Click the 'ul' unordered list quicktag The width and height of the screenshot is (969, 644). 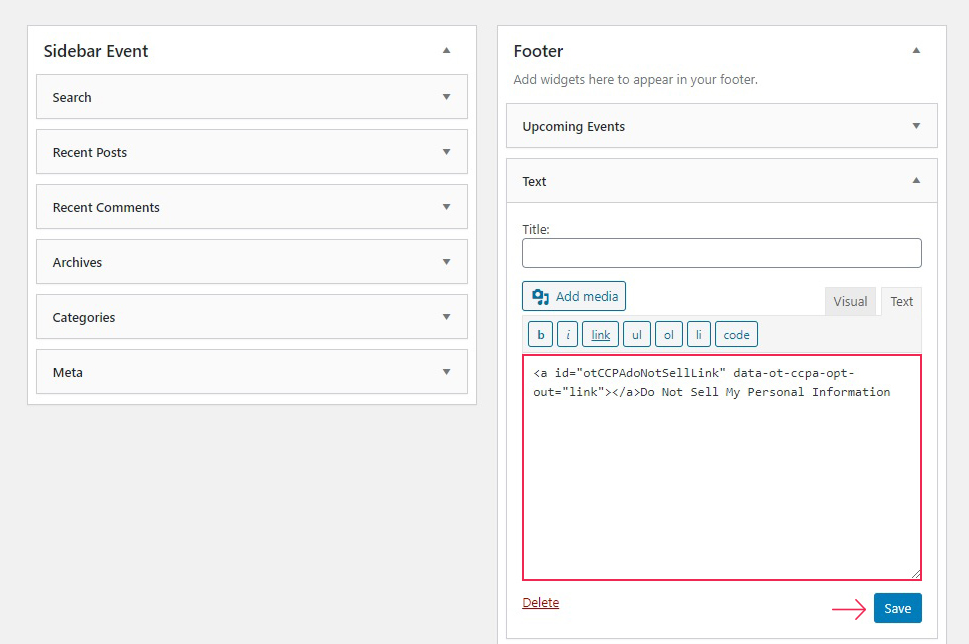637,334
